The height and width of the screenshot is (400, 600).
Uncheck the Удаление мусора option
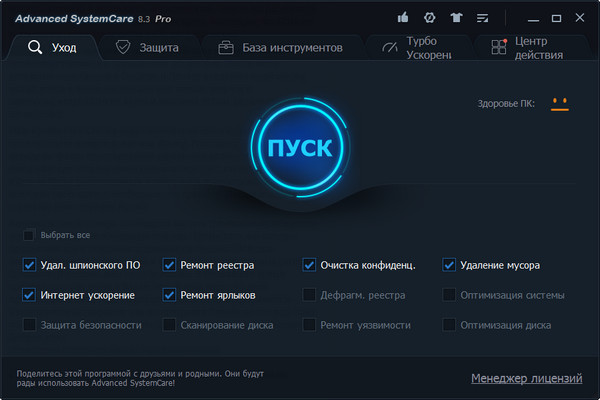point(449,266)
